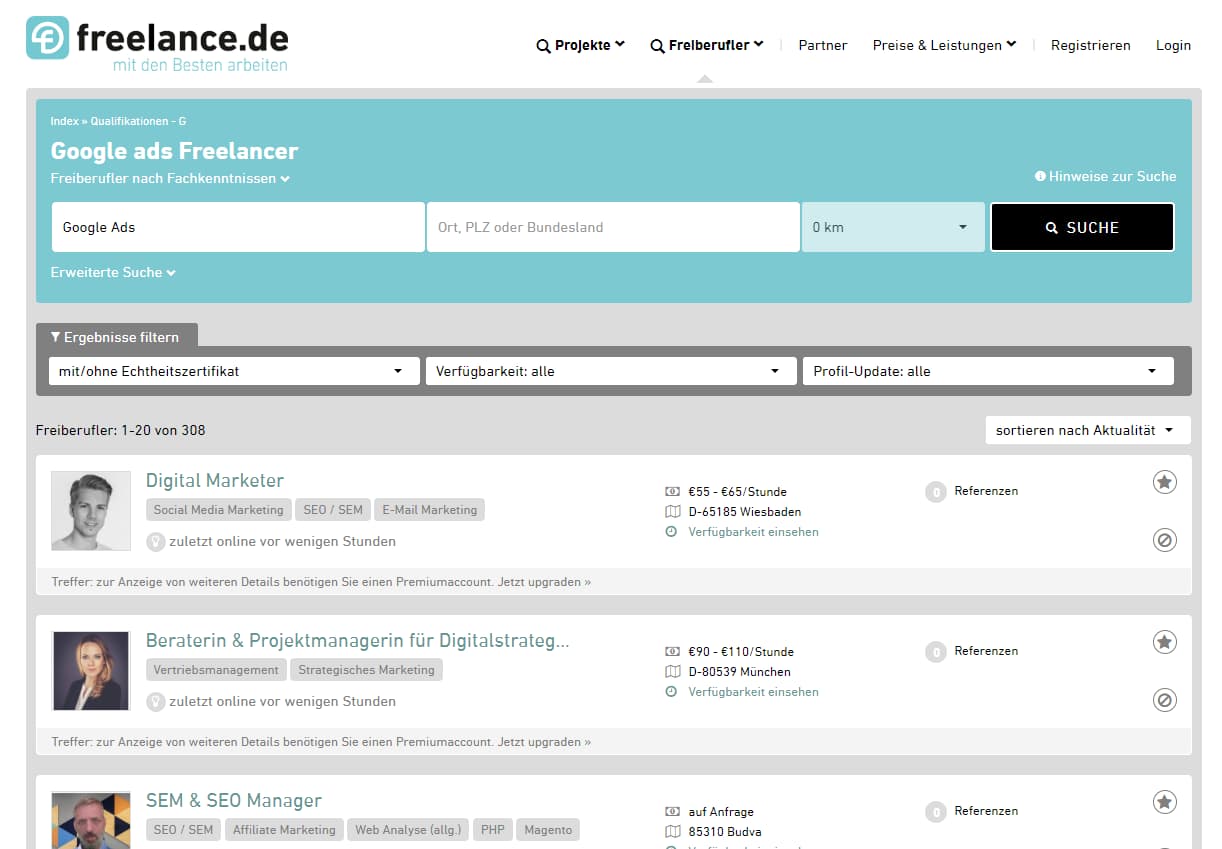Click the freelance.de logo icon
This screenshot has height=849, width=1222.
click(47, 38)
